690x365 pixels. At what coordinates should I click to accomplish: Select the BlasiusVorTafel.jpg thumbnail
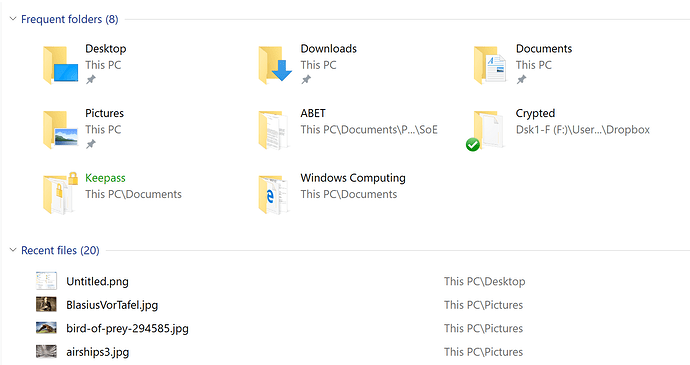coord(46,304)
